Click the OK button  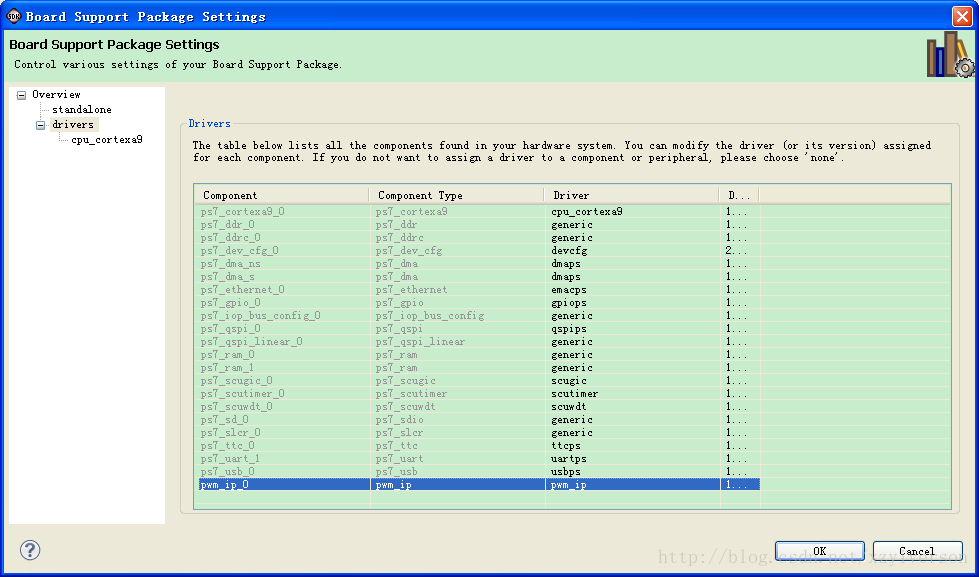click(820, 551)
